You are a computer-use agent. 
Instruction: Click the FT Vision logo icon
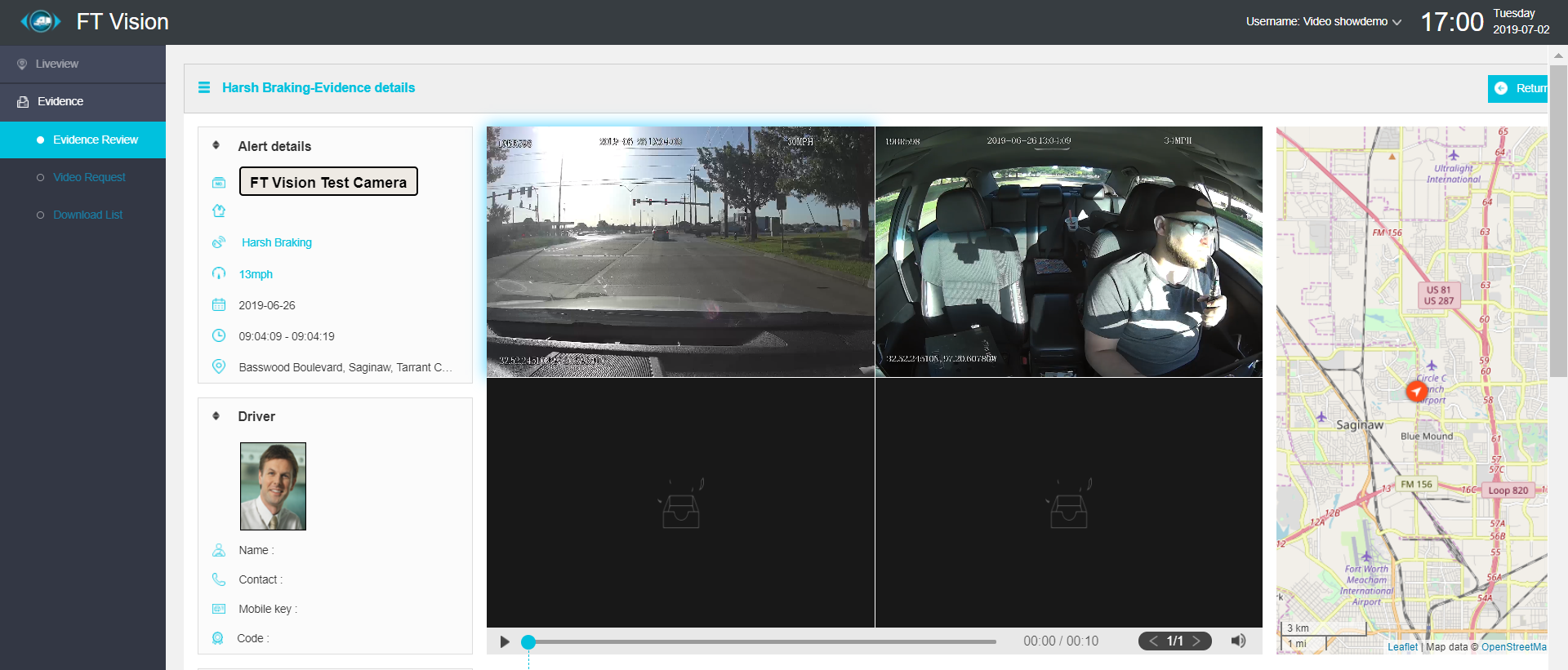(40, 21)
